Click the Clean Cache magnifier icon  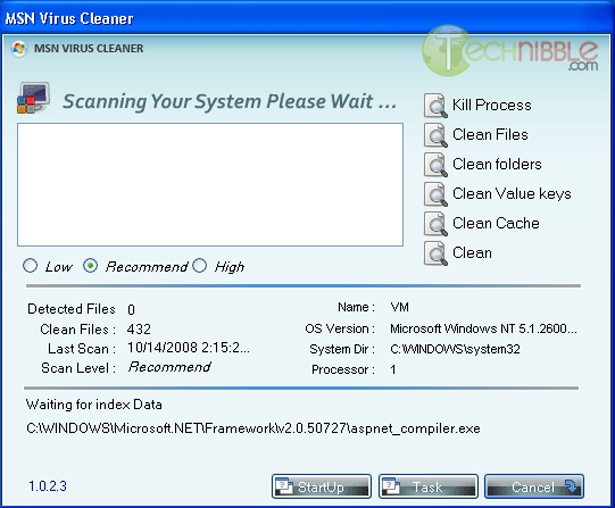point(435,224)
